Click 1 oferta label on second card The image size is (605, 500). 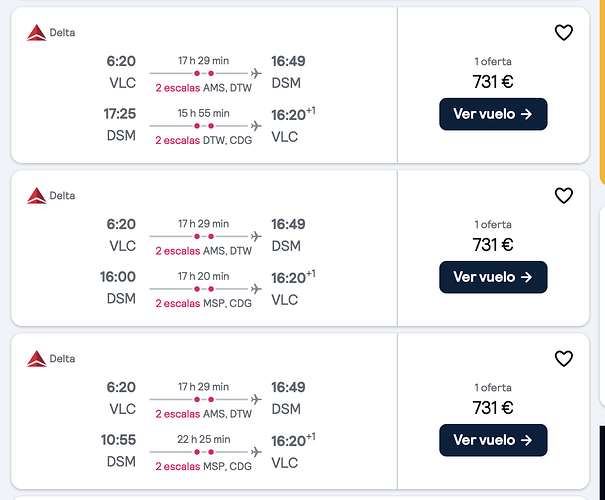pos(493,225)
